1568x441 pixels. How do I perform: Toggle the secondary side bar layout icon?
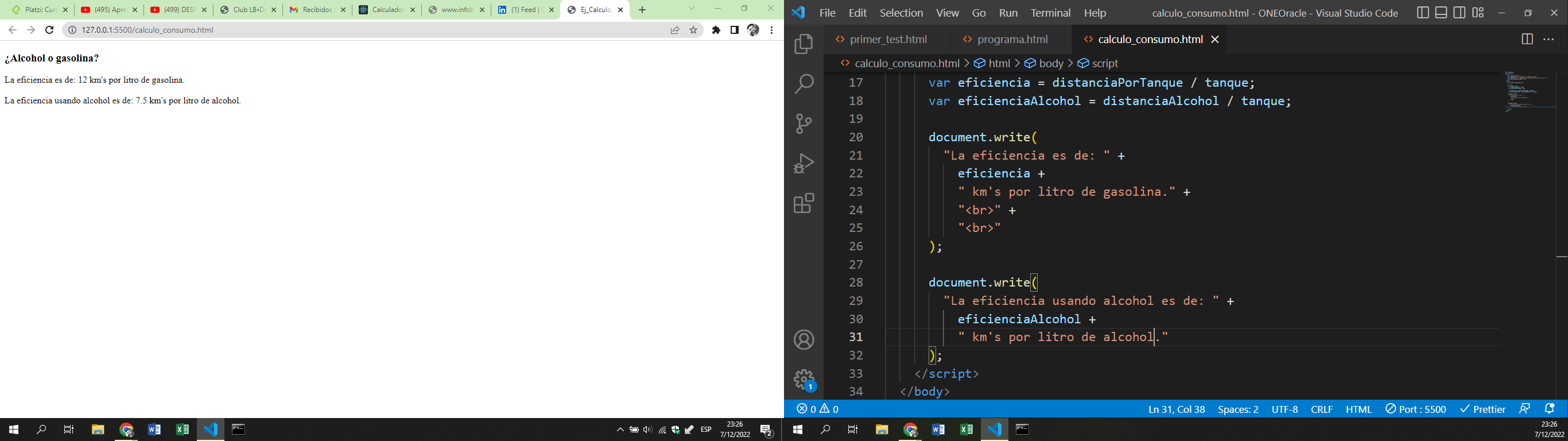(x=1459, y=13)
